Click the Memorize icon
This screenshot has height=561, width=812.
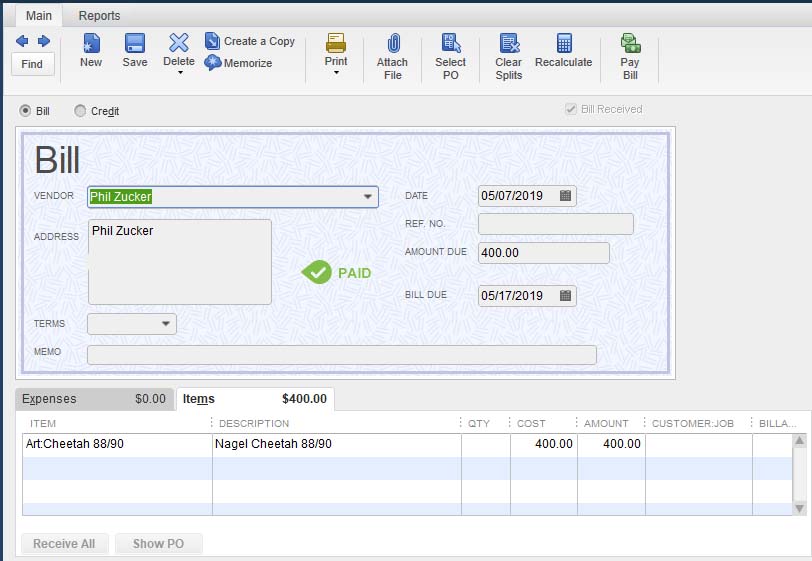213,63
